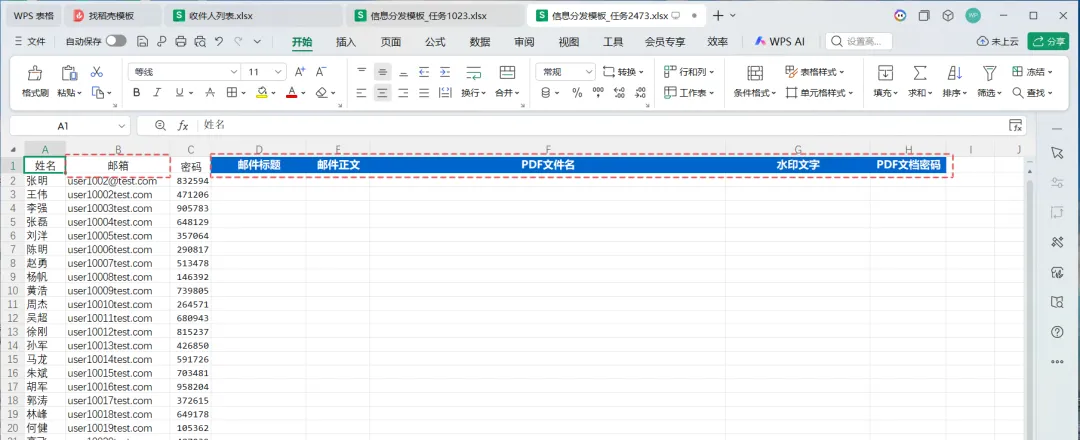Click the decrease indent icon
Screen dimensions: 1080x440
(424, 72)
